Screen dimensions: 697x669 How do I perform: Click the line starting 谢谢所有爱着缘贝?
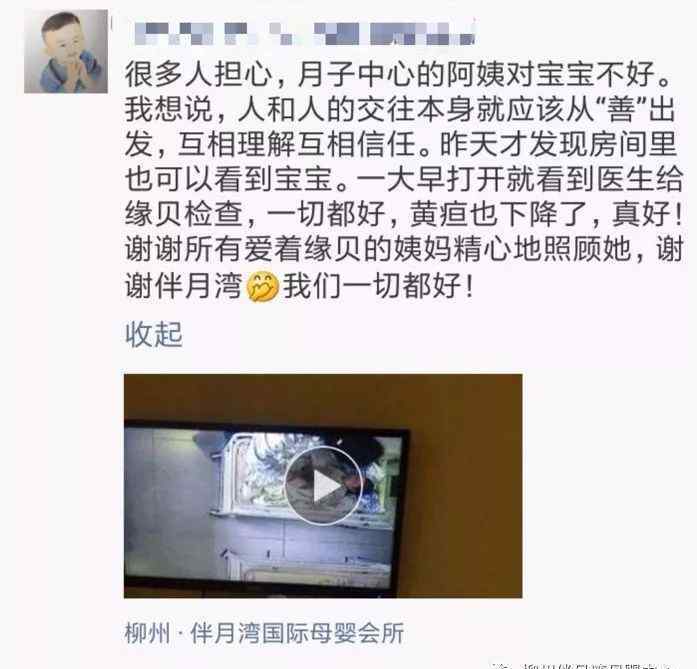404,249
